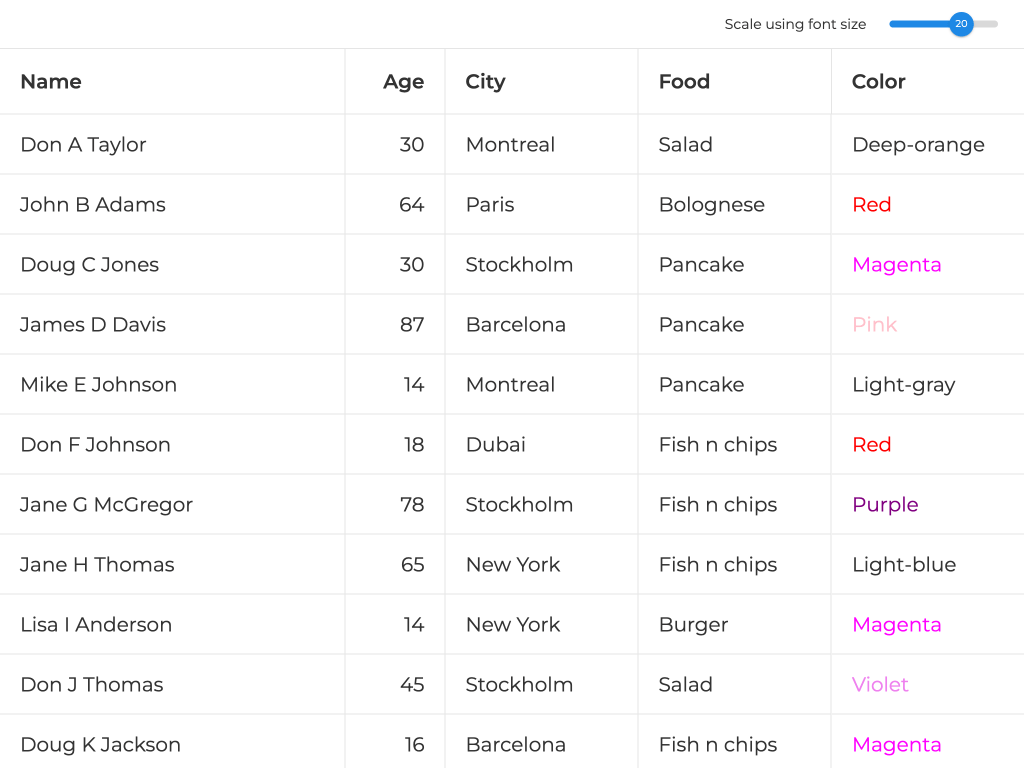Click the Scale using font size label

point(795,24)
